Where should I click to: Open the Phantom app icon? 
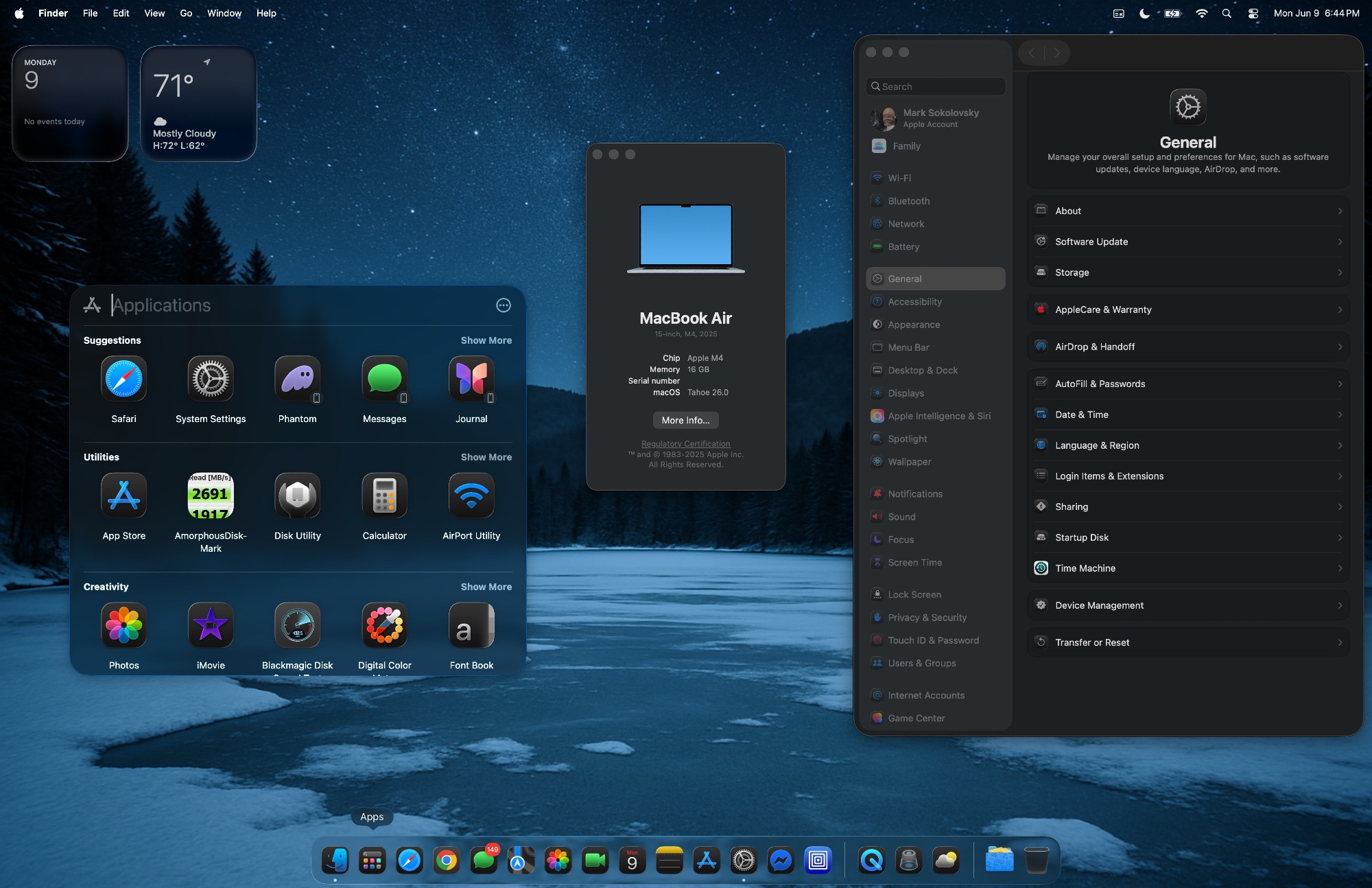(298, 379)
